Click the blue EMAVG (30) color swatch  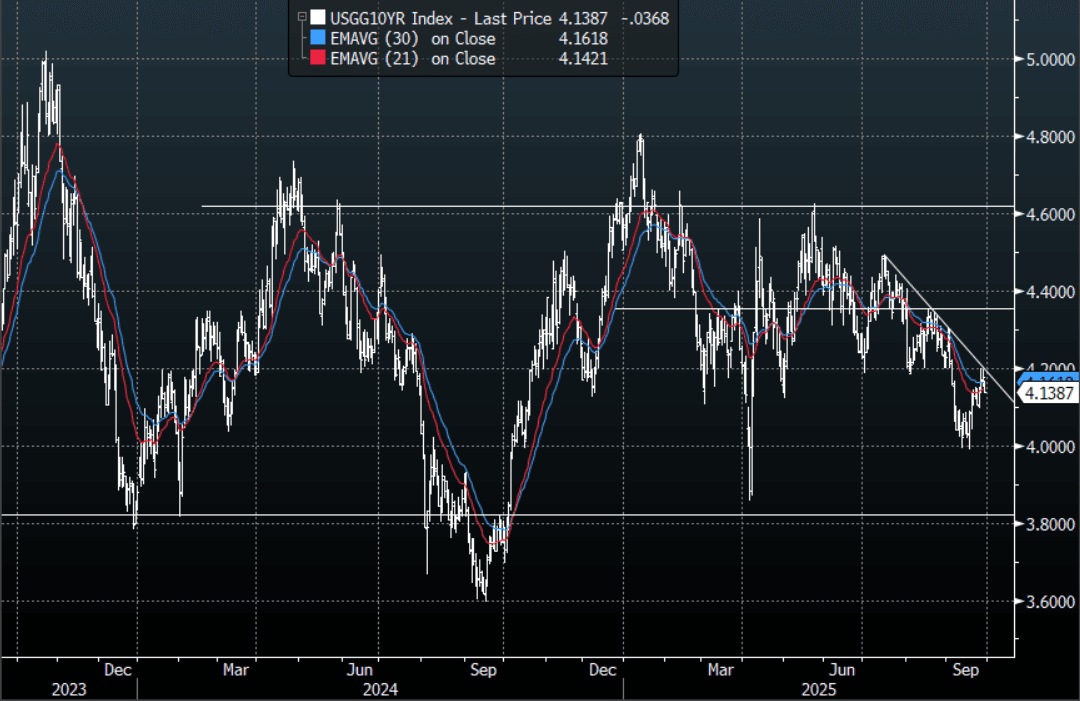317,38
